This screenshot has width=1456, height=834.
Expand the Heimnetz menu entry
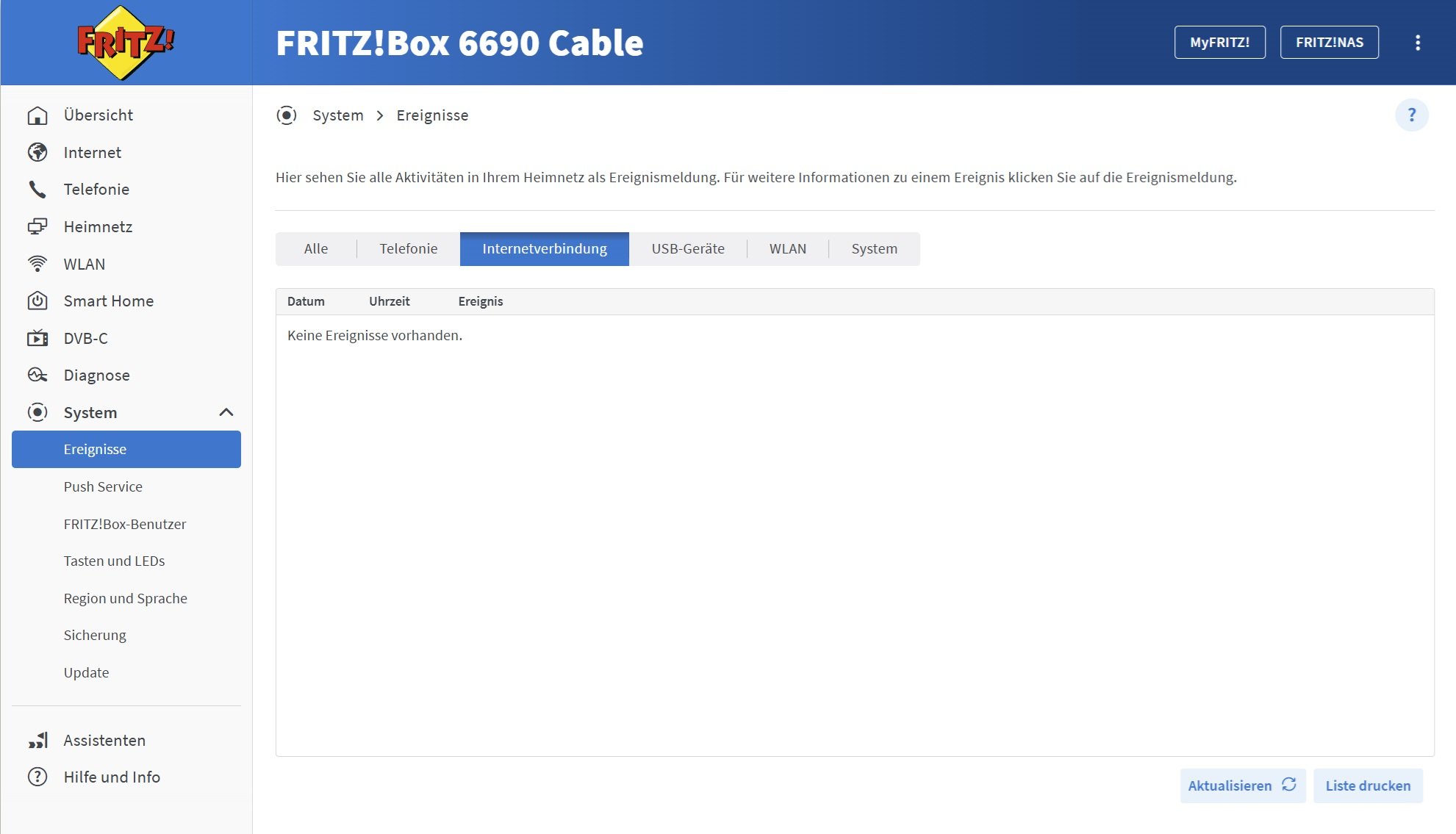98,226
